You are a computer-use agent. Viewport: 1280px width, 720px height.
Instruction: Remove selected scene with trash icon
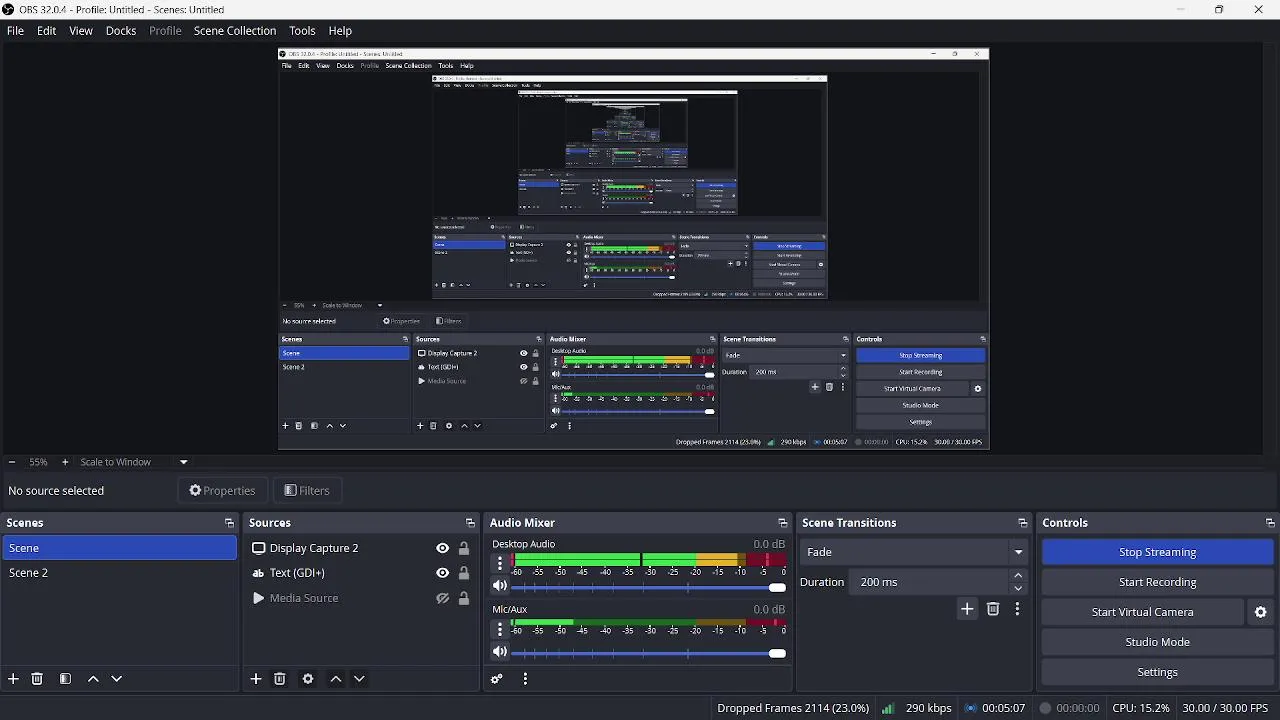click(37, 679)
